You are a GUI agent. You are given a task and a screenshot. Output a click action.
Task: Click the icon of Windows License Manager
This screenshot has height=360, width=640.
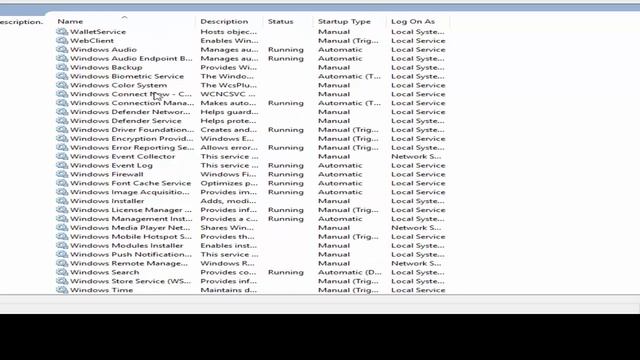point(62,210)
